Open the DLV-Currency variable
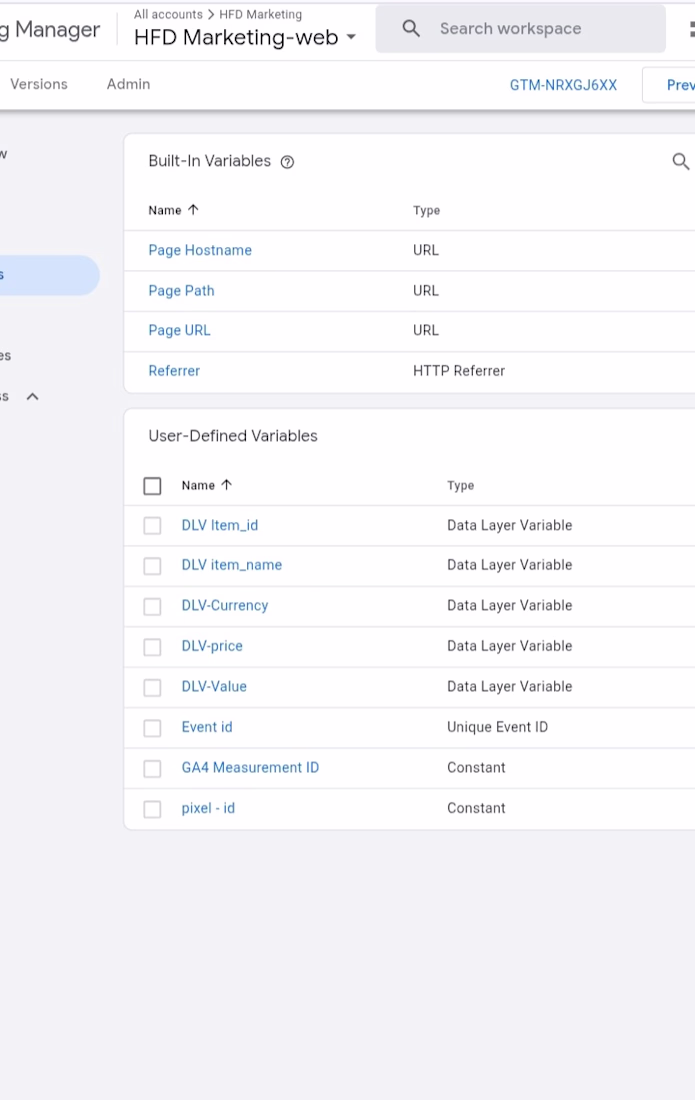The height and width of the screenshot is (1100, 695). [x=224, y=605]
